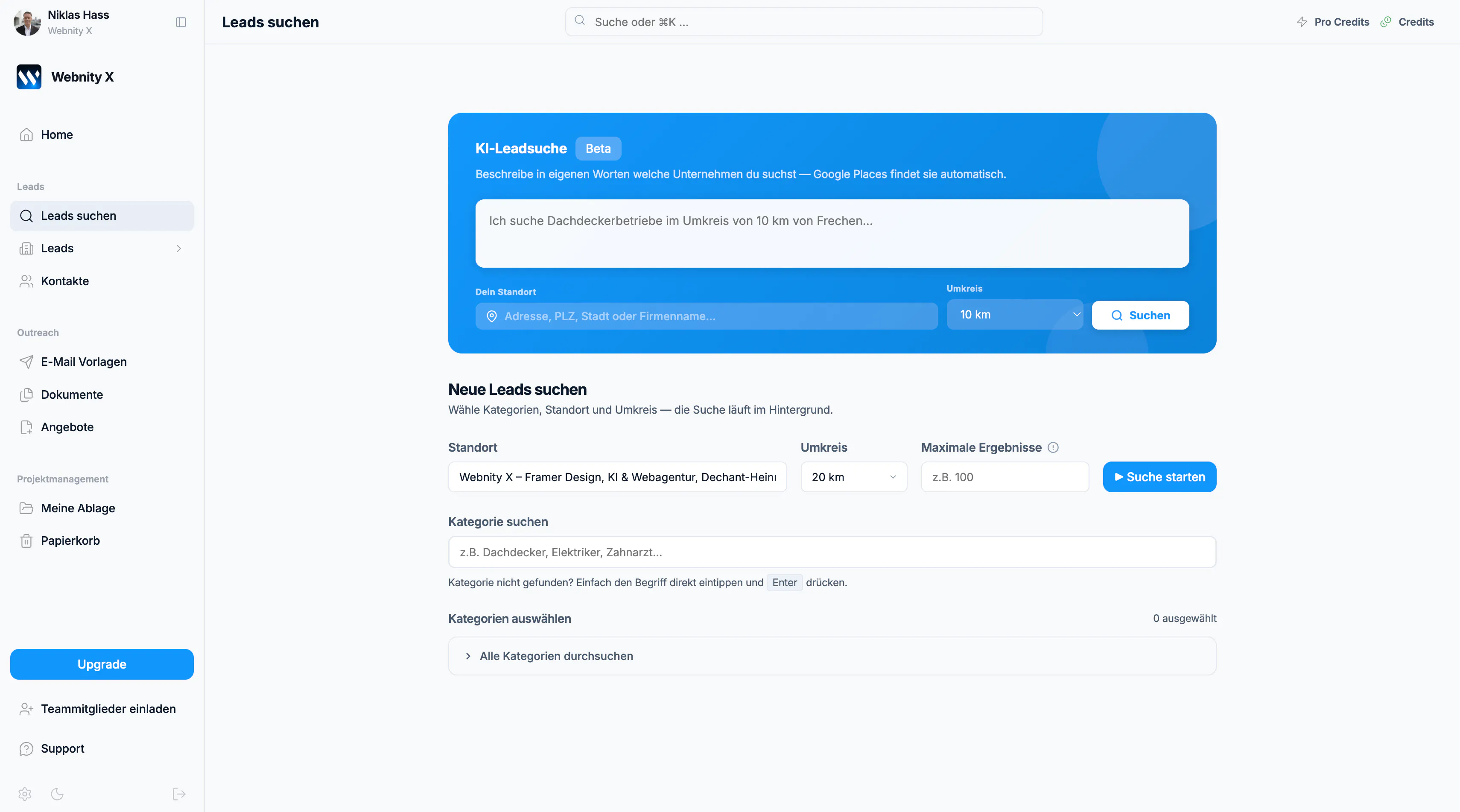Click the Meine Ablage folder icon
The width and height of the screenshot is (1460, 812).
26,508
